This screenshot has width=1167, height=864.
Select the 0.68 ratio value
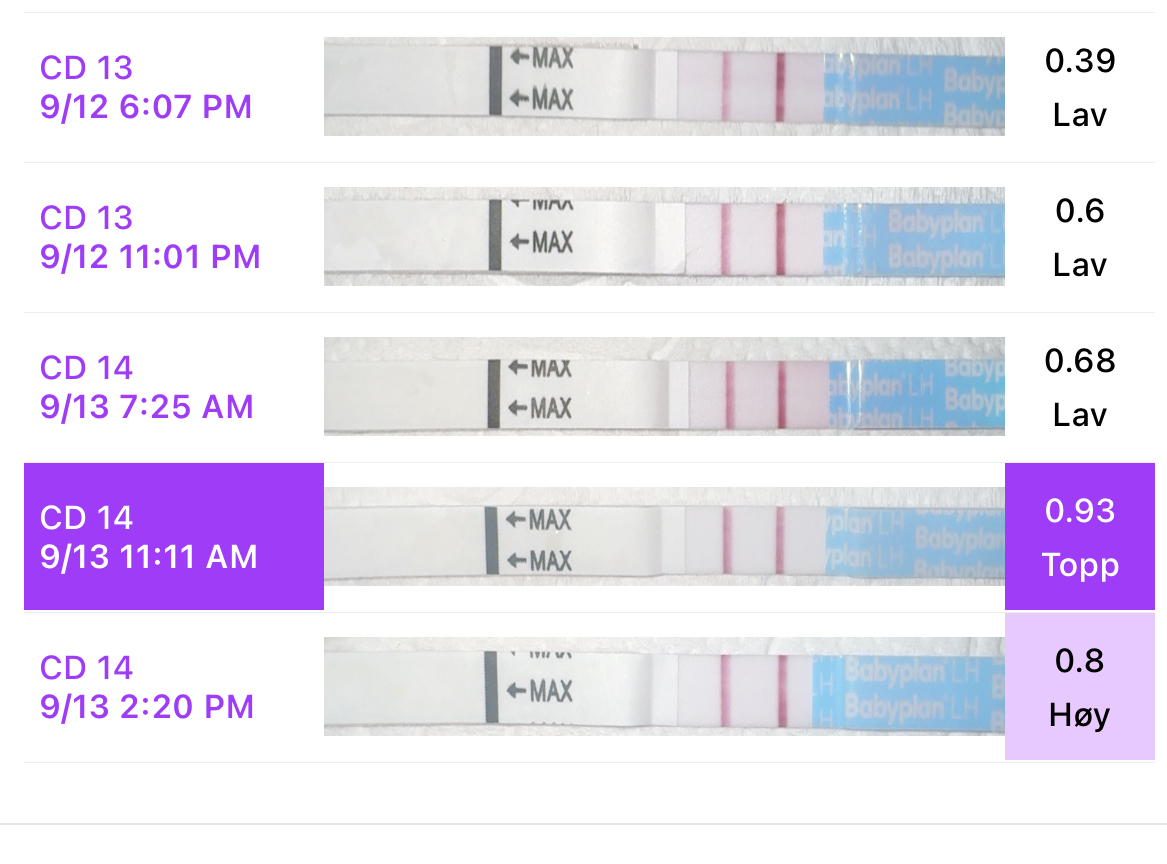click(x=1080, y=361)
